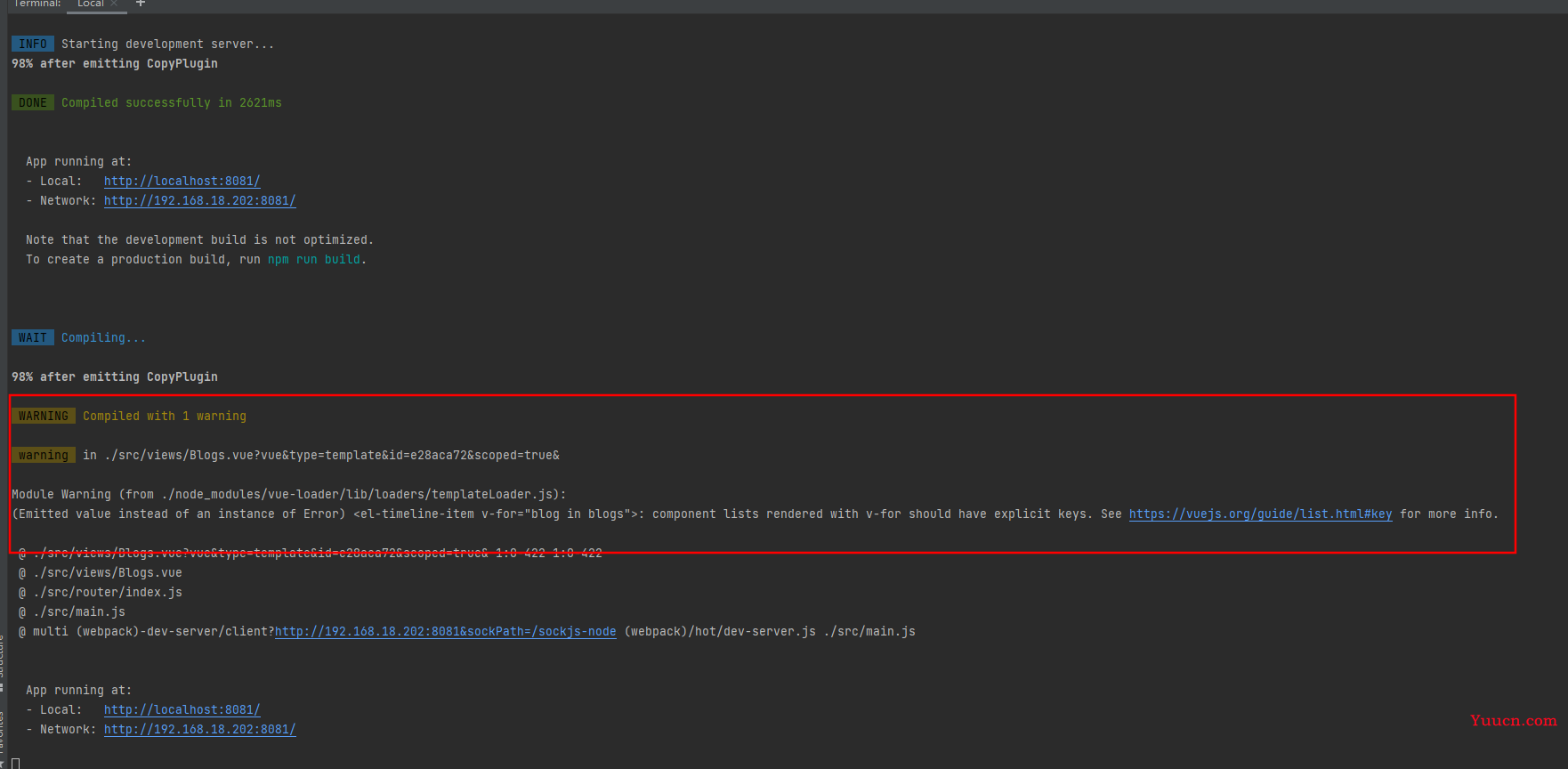Viewport: 1568px width, 769px height.
Task: Click the terminal cursor prompt
Action: (x=15, y=763)
